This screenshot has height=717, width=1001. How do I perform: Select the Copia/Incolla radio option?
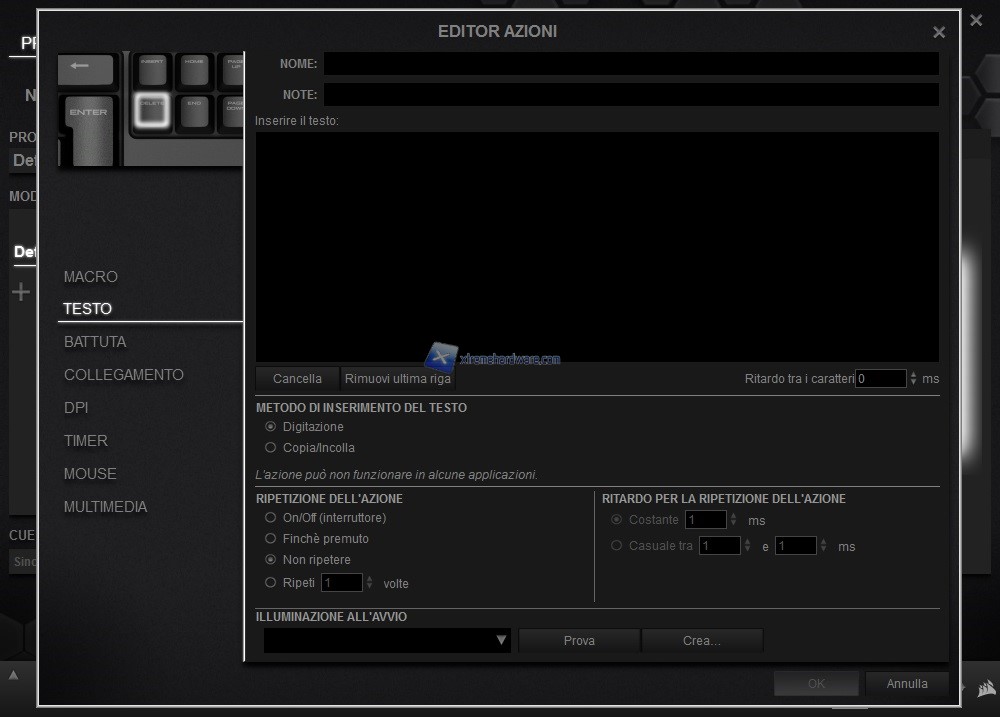[270, 448]
